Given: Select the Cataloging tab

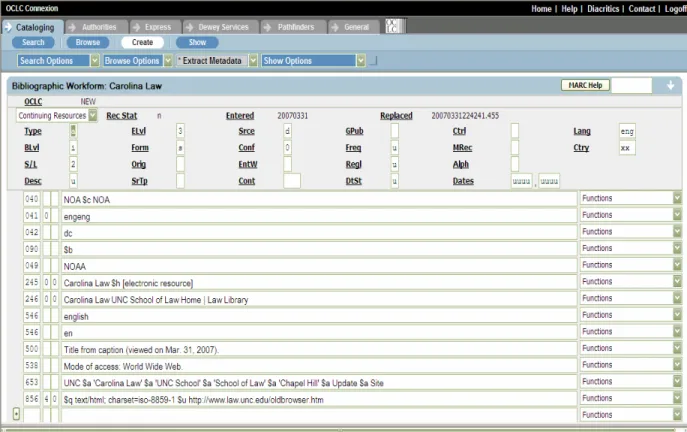Looking at the screenshot, I should [x=33, y=27].
